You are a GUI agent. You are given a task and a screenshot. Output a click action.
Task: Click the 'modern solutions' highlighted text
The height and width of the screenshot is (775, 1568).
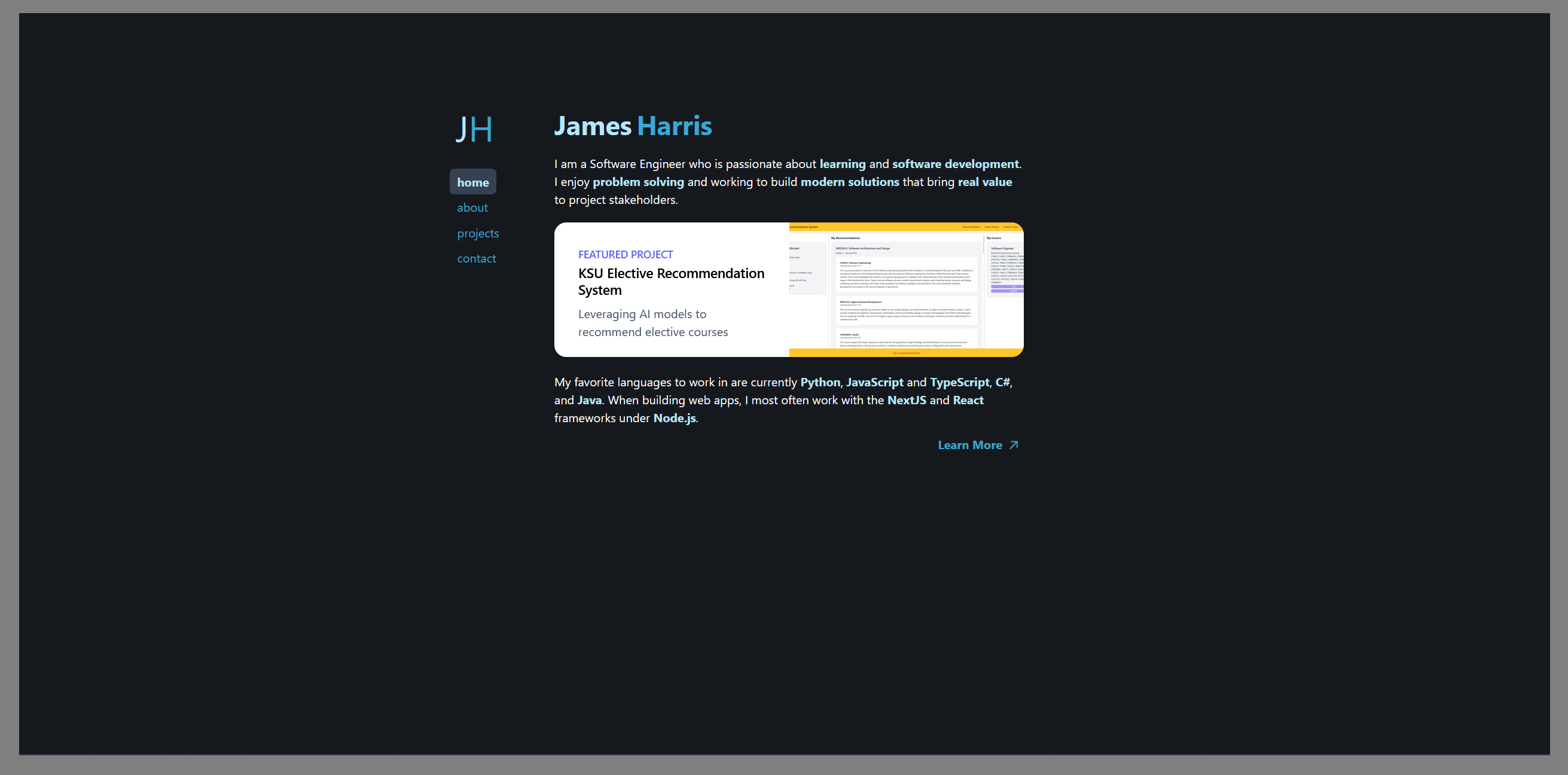[x=849, y=182]
